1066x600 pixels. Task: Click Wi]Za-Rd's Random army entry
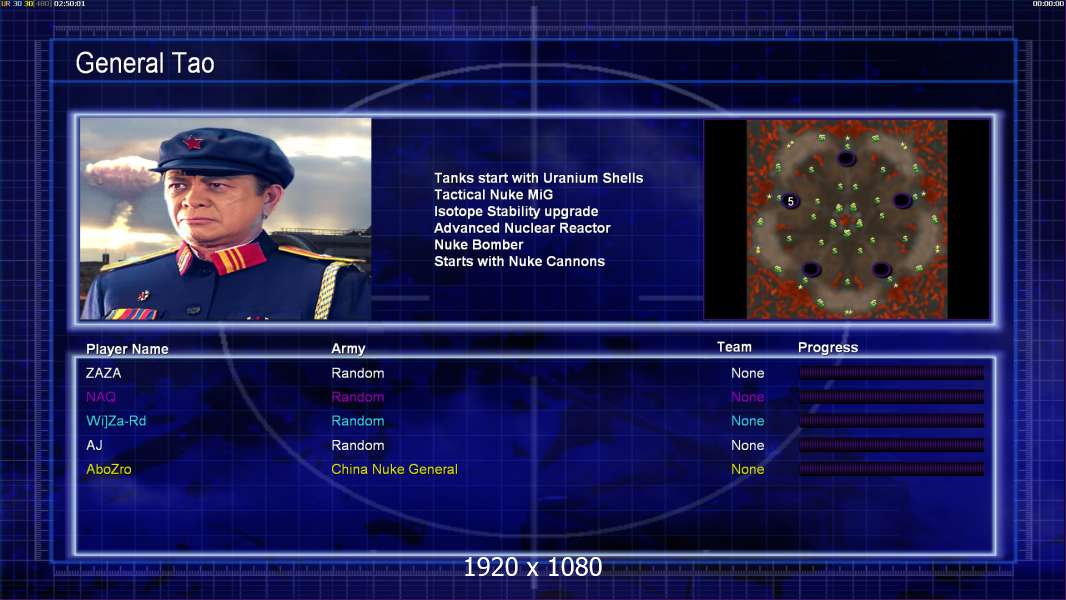click(x=358, y=421)
